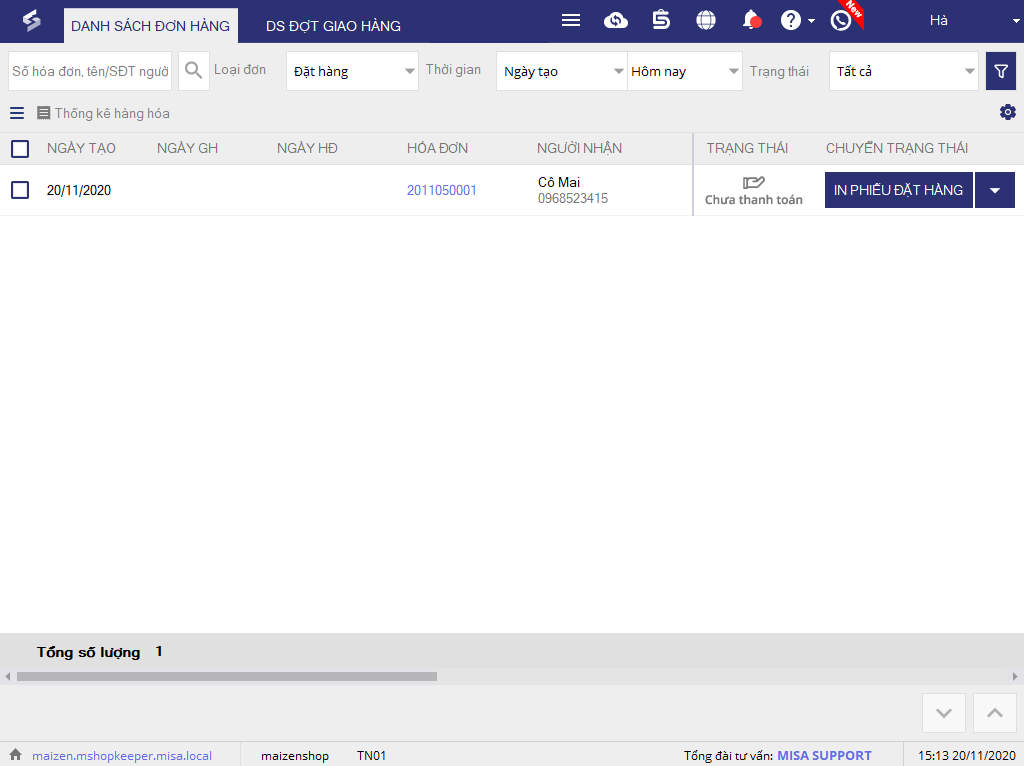Switch to Danh sách đơn hàng tab
The height and width of the screenshot is (766, 1024).
coord(150,26)
